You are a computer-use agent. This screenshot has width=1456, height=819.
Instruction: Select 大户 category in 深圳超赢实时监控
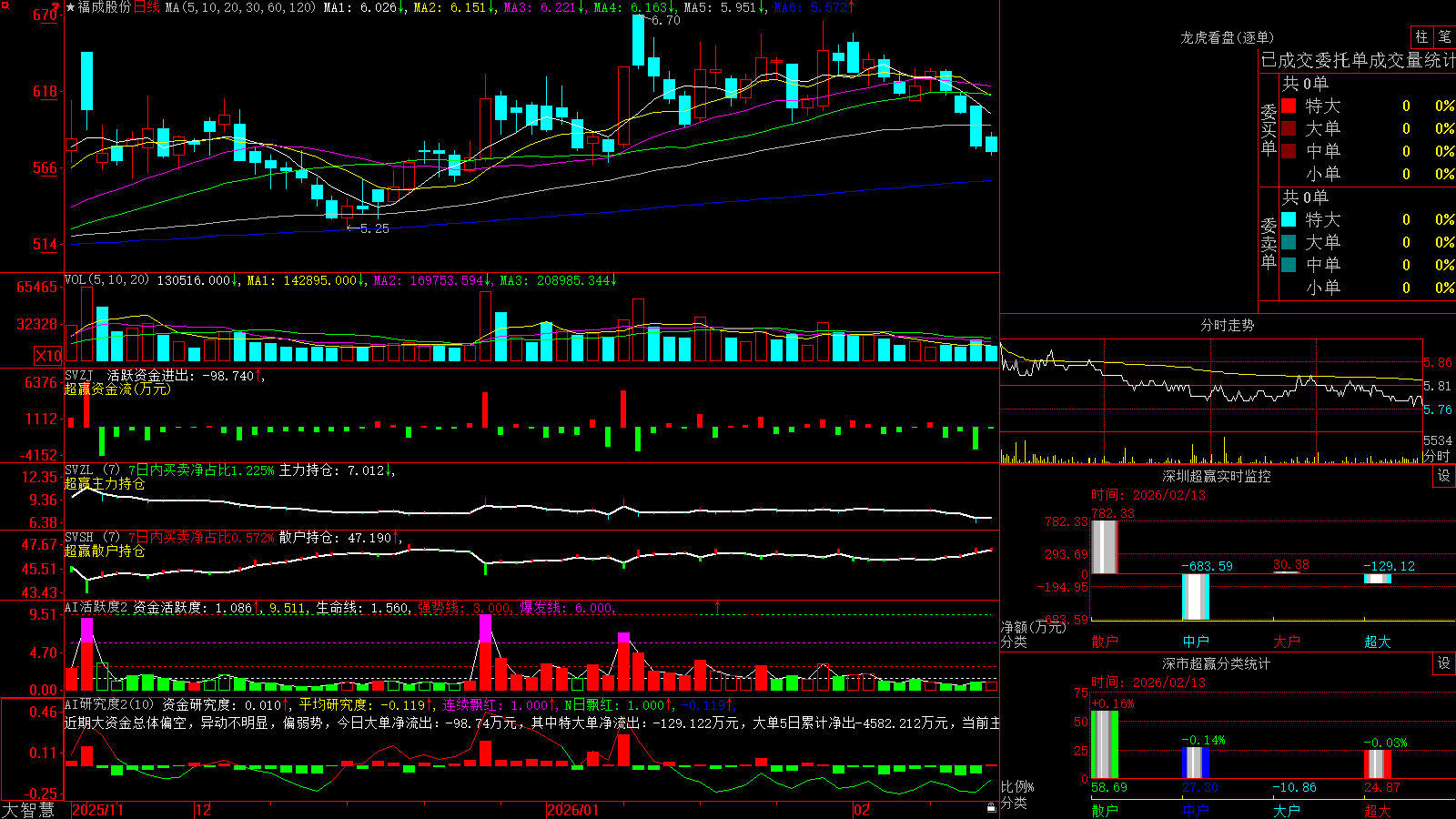click(x=1287, y=642)
